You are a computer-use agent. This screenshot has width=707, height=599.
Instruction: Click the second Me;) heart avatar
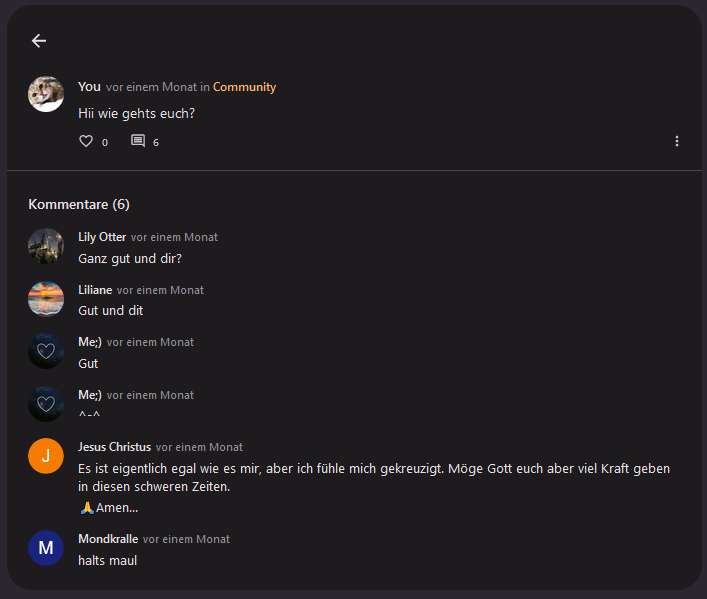click(46, 404)
